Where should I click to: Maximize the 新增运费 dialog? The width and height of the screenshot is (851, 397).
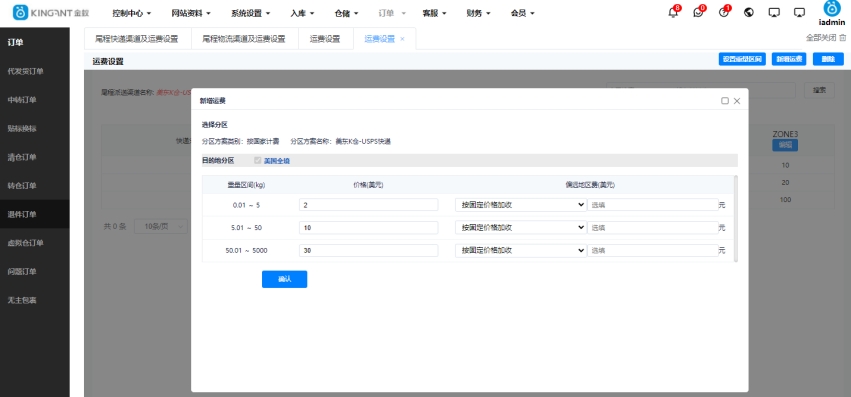pos(725,101)
